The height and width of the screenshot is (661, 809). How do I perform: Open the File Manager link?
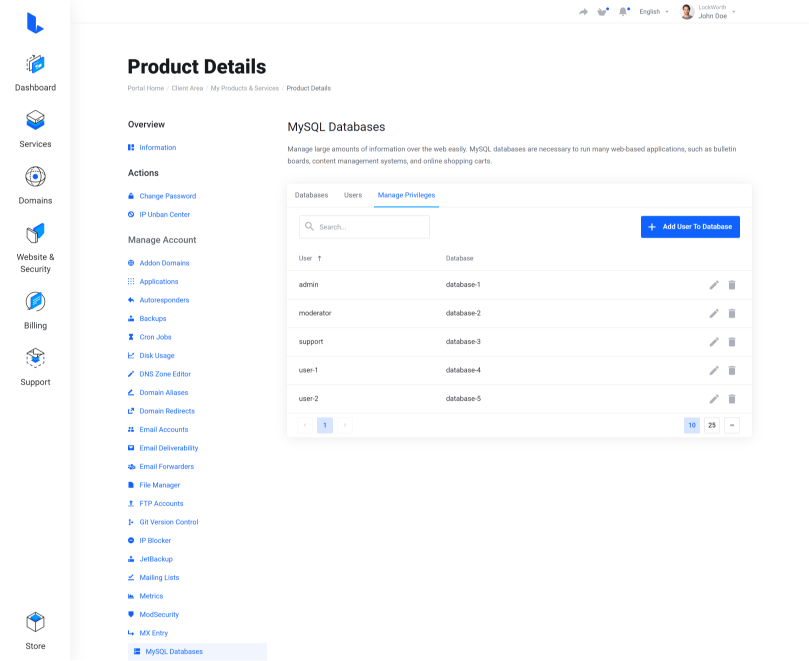(x=159, y=485)
